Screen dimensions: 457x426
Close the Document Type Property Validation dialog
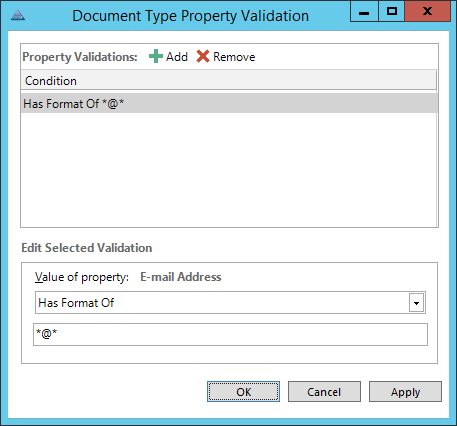point(428,11)
